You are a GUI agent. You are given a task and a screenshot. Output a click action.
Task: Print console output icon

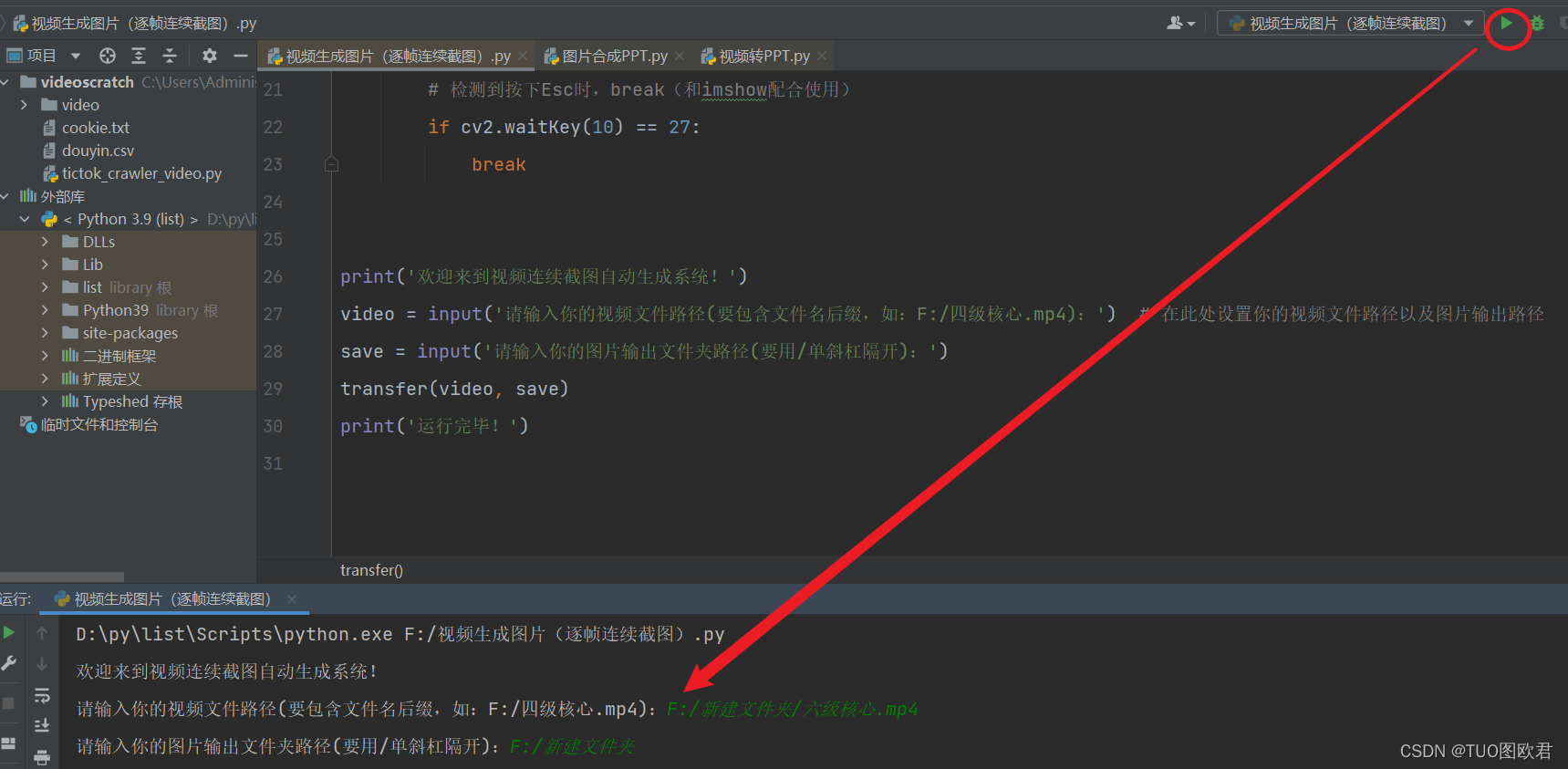pos(42,757)
